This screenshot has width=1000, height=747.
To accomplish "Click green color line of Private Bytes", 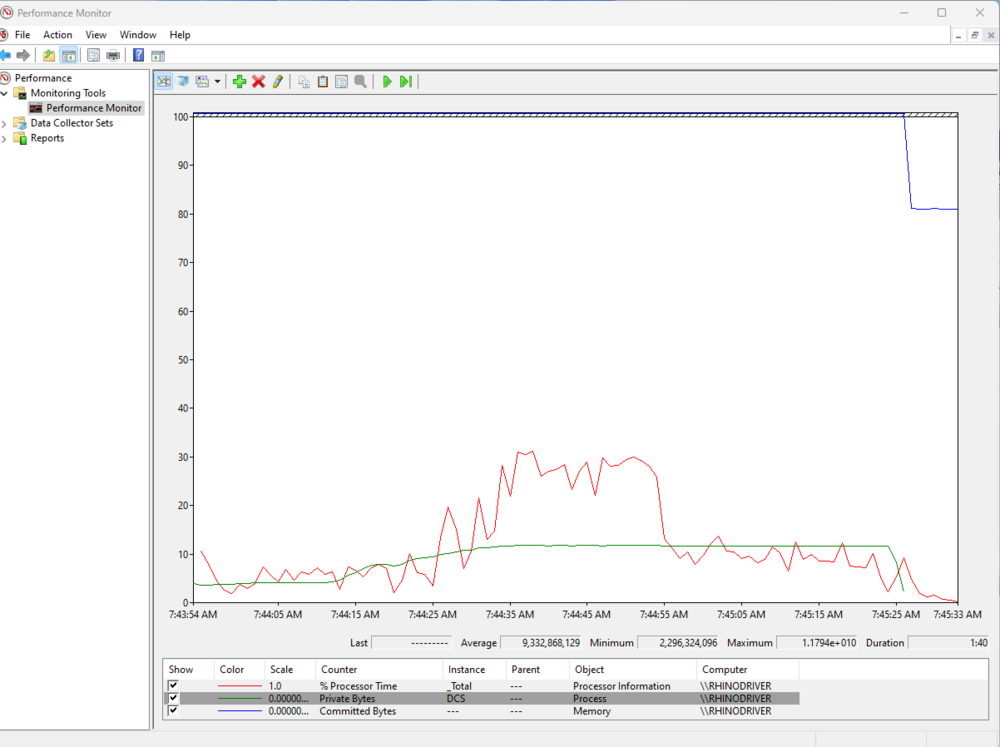I will pyautogui.click(x=240, y=699).
